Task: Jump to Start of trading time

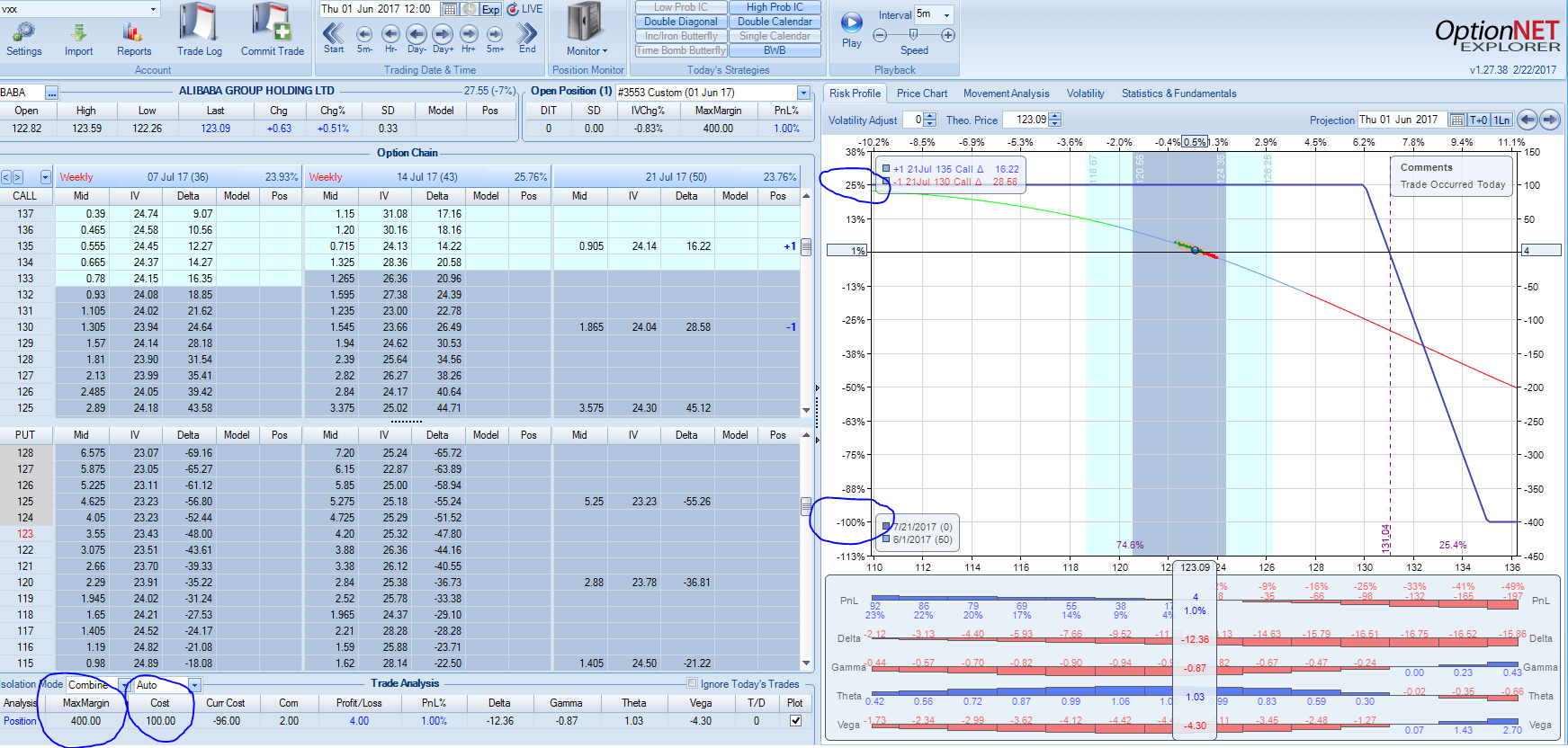Action: tap(334, 33)
